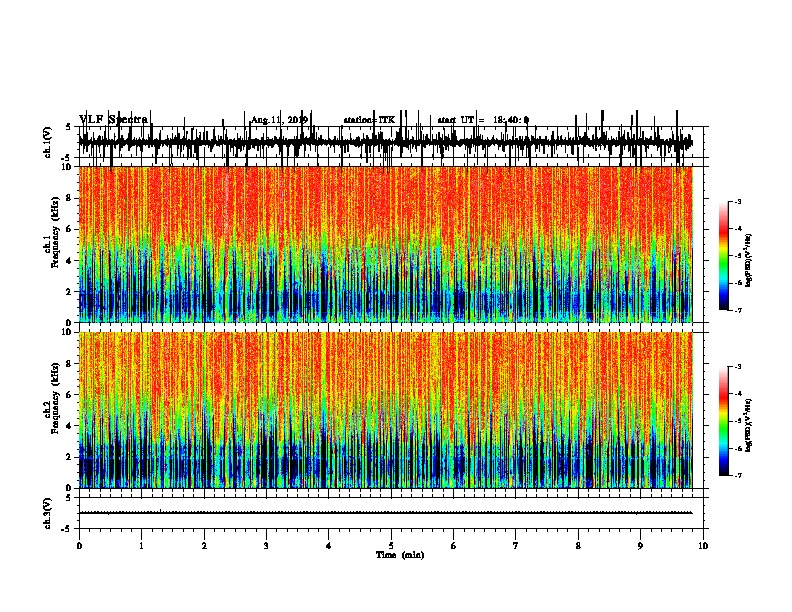The width and height of the screenshot is (792, 612).
Task: Select the "Aug.11, 2019" date label
Action: click(x=279, y=120)
